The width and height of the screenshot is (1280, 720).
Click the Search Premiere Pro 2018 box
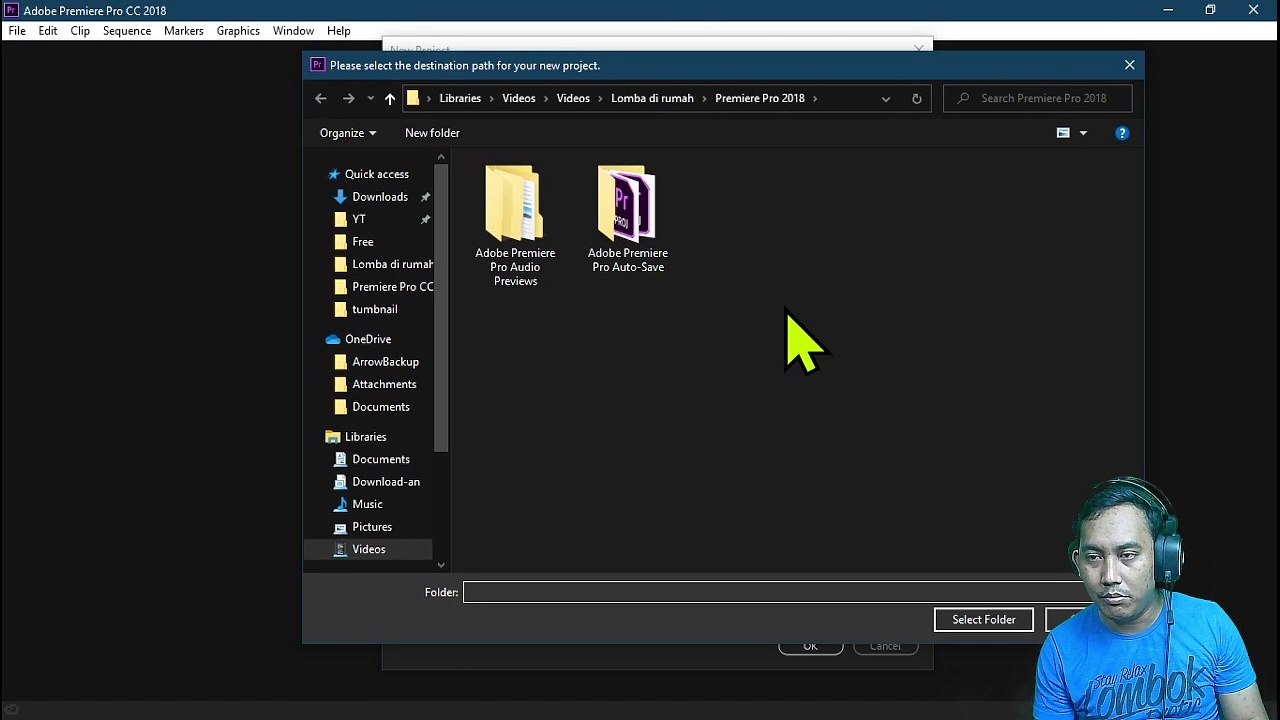tap(1038, 98)
